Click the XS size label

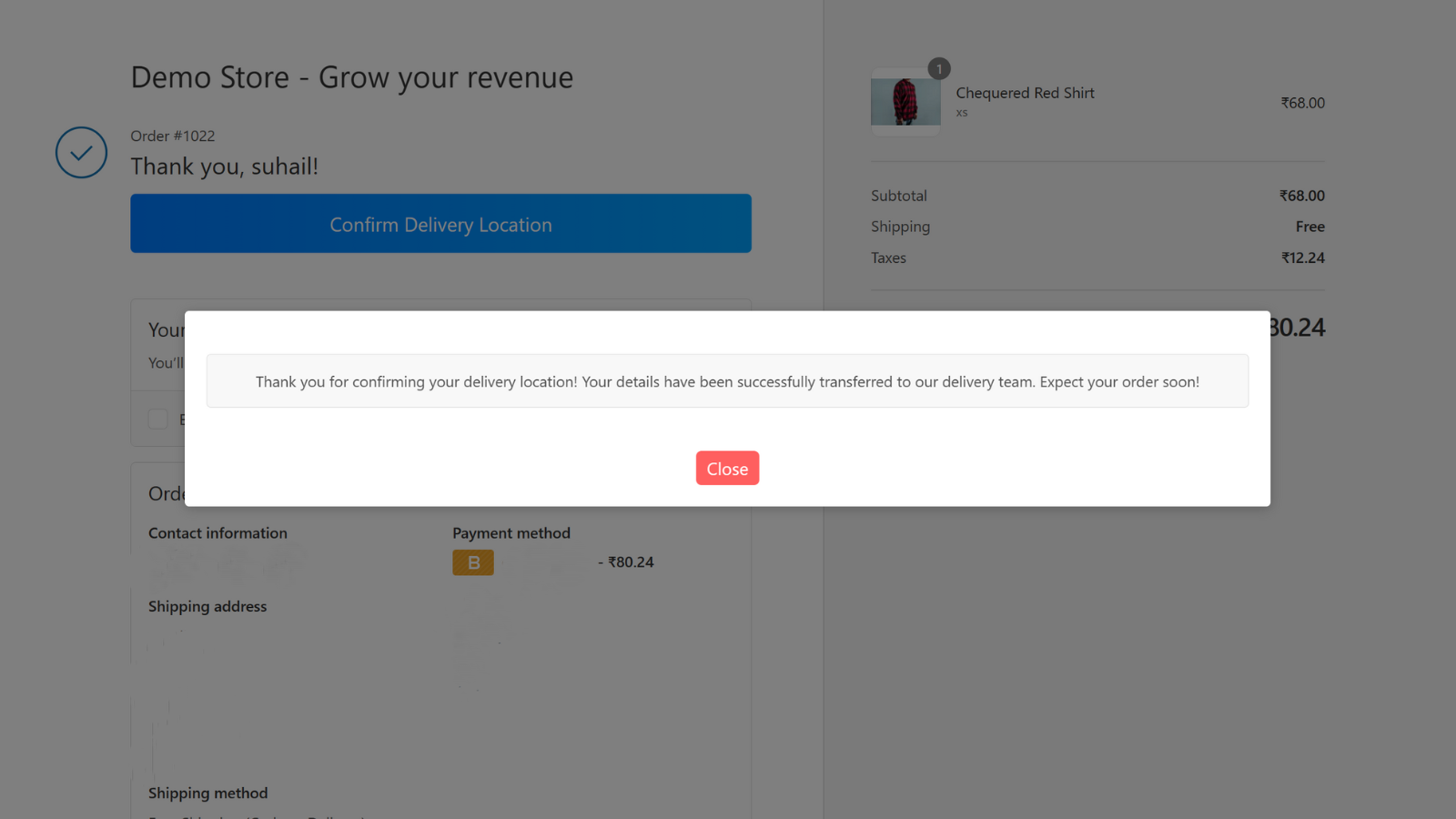(x=962, y=113)
